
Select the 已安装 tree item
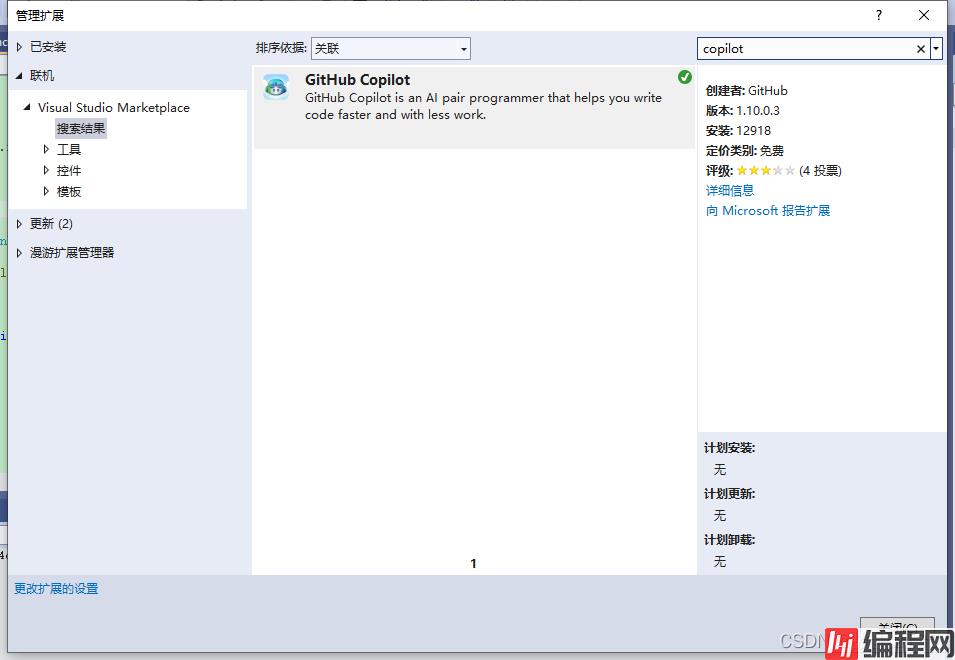pos(48,47)
